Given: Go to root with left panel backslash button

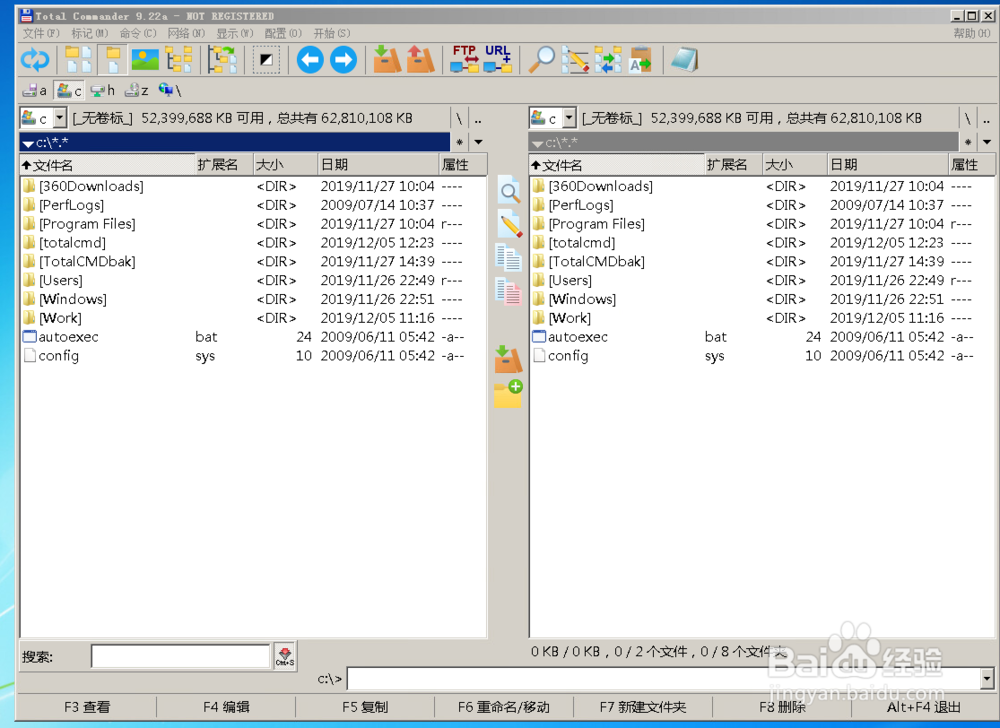Looking at the screenshot, I should tap(459, 119).
